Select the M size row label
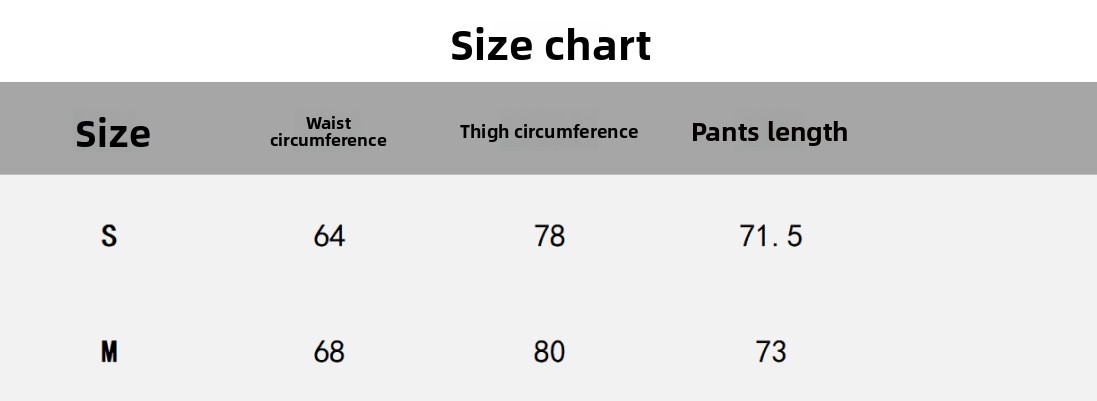The image size is (1097, 401). [109, 351]
